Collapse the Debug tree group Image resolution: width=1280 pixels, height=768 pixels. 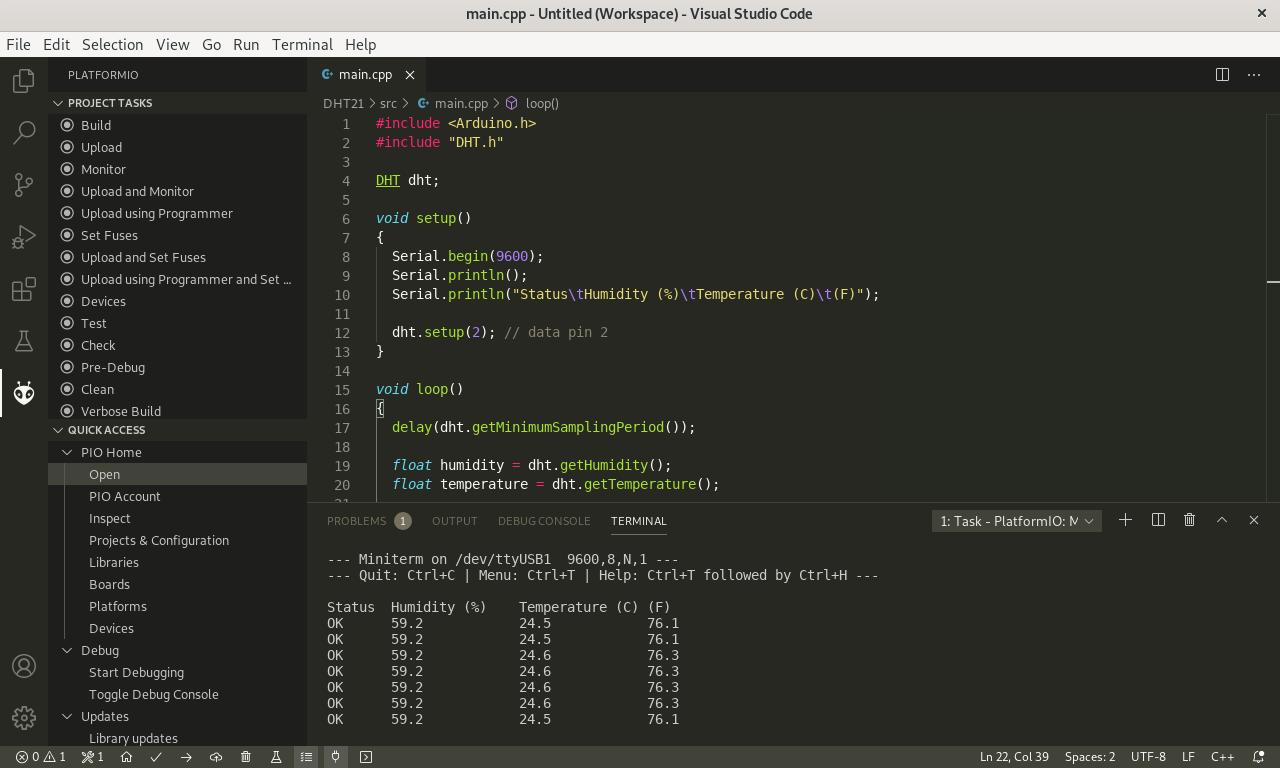[67, 650]
